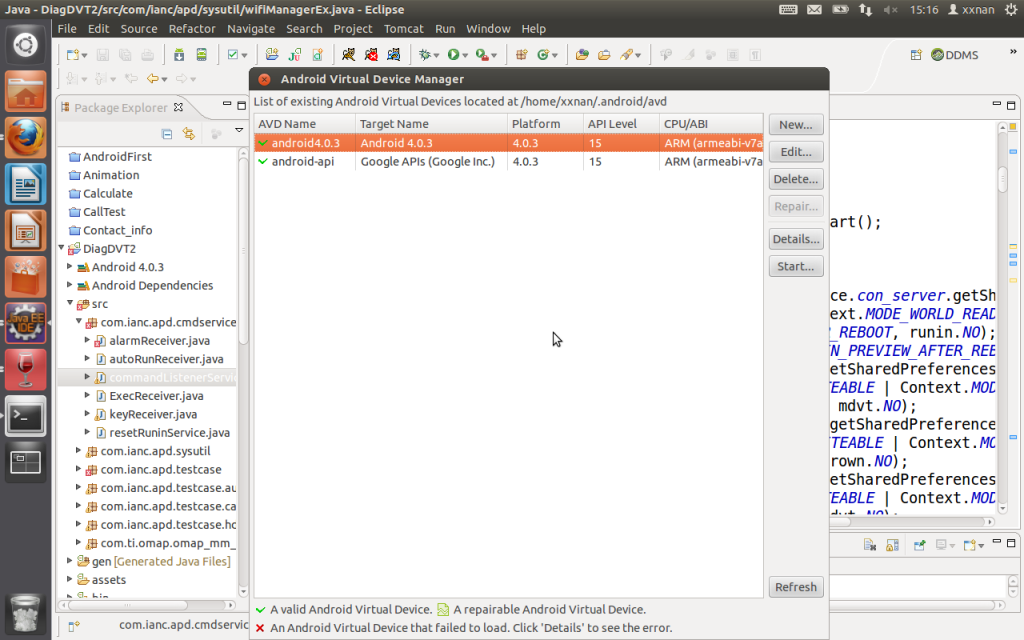1024x640 pixels.
Task: Click the Target Name column header
Action: [431, 123]
